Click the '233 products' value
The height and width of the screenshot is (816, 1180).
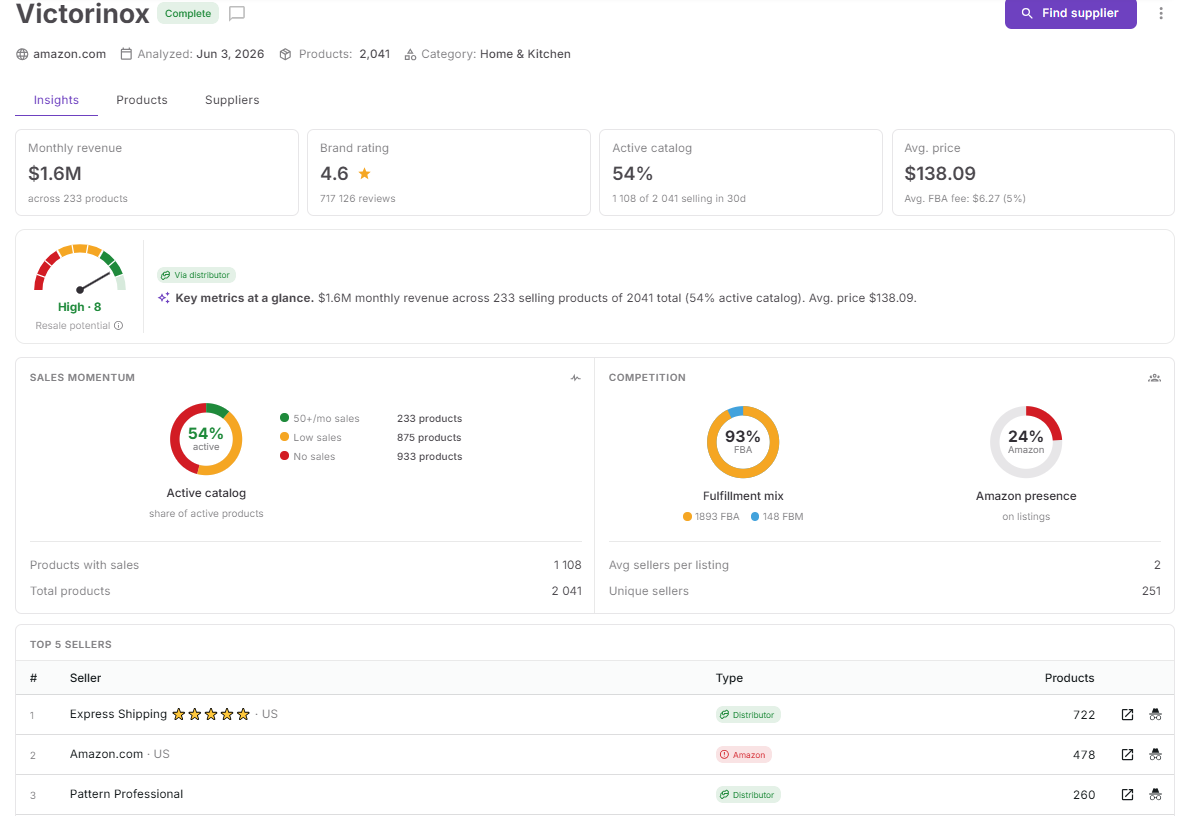[429, 419]
